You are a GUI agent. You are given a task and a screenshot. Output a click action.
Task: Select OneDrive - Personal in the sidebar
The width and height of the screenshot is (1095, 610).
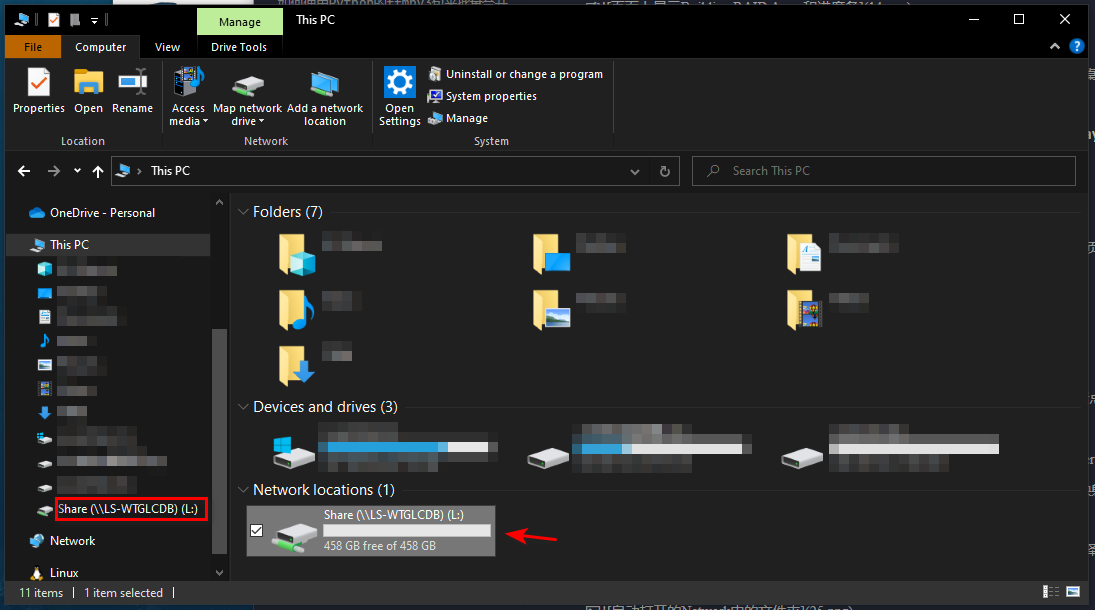(102, 213)
